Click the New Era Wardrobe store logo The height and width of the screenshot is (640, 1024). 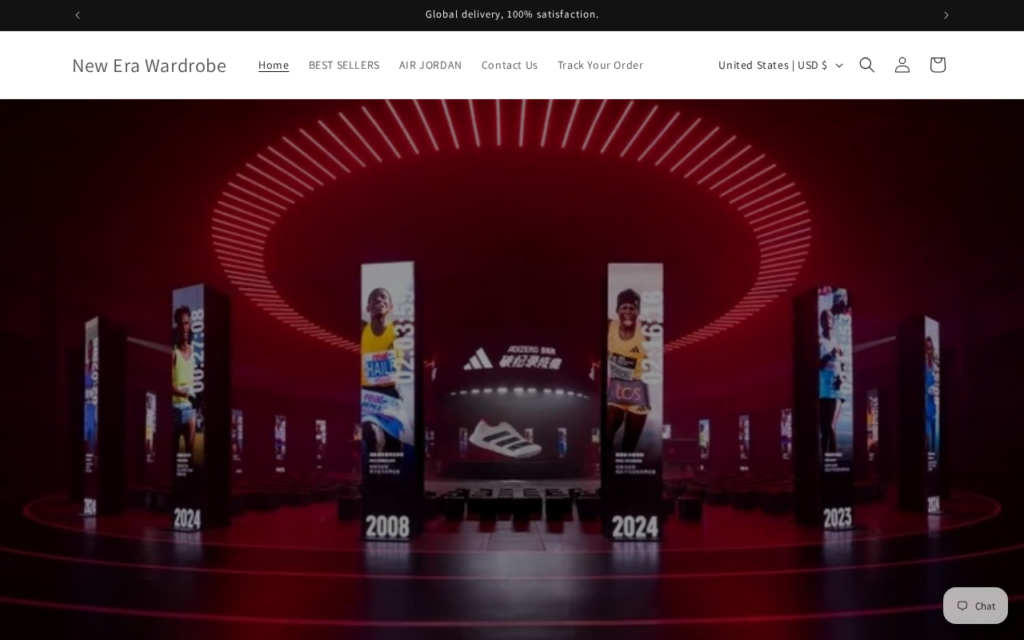tap(149, 65)
